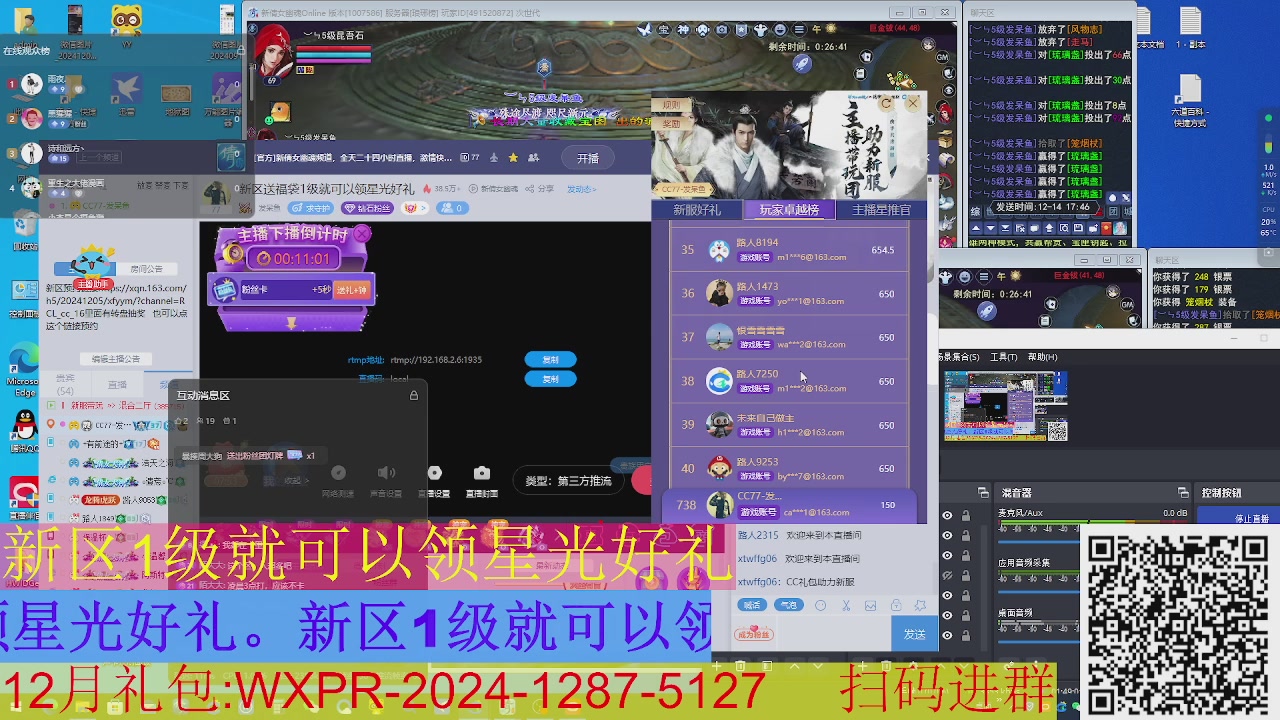Screen dimensions: 1280x720
Task: Click the 求守护 pill button
Action: tap(311, 208)
